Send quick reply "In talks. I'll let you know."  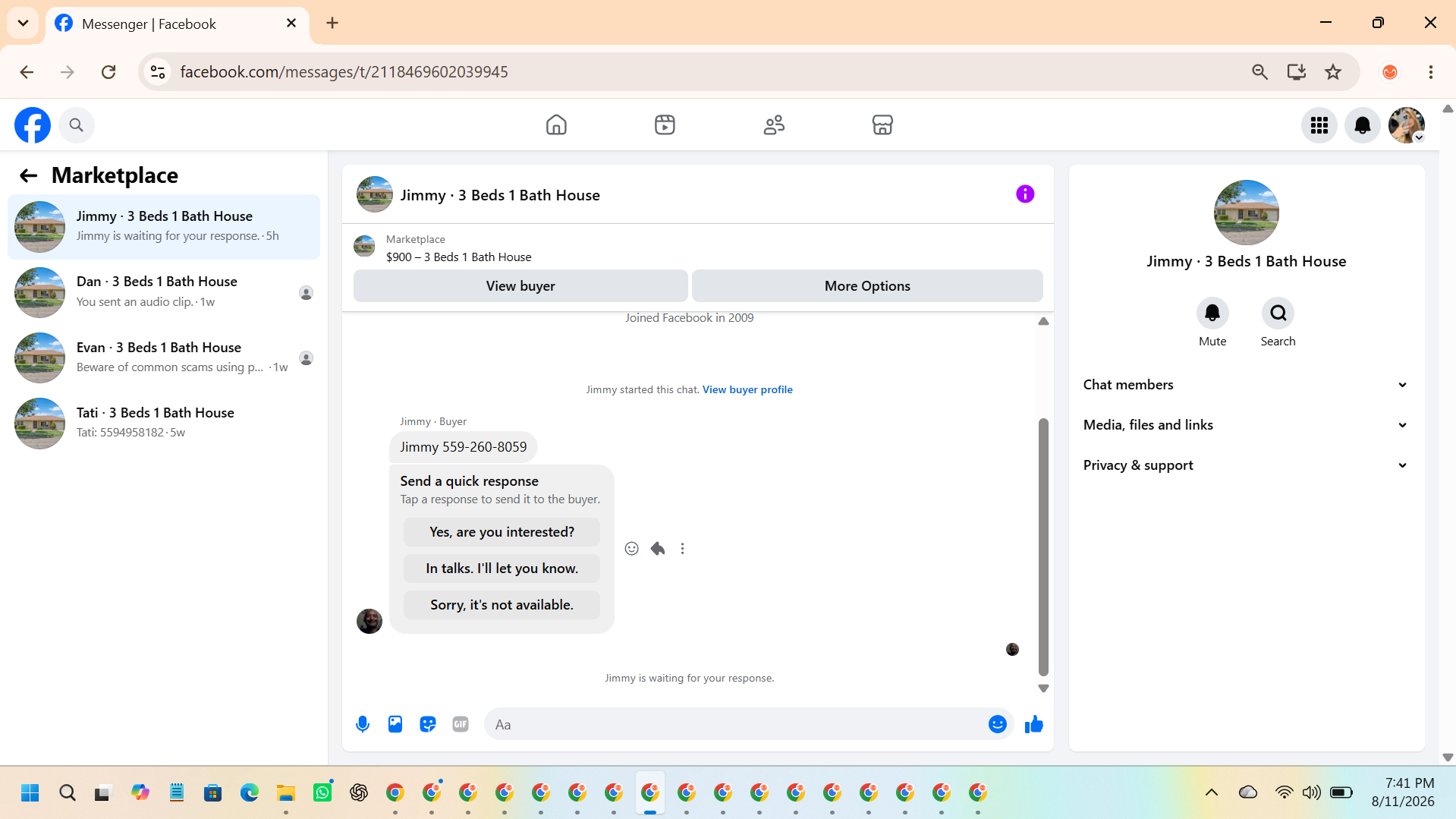coord(502,569)
